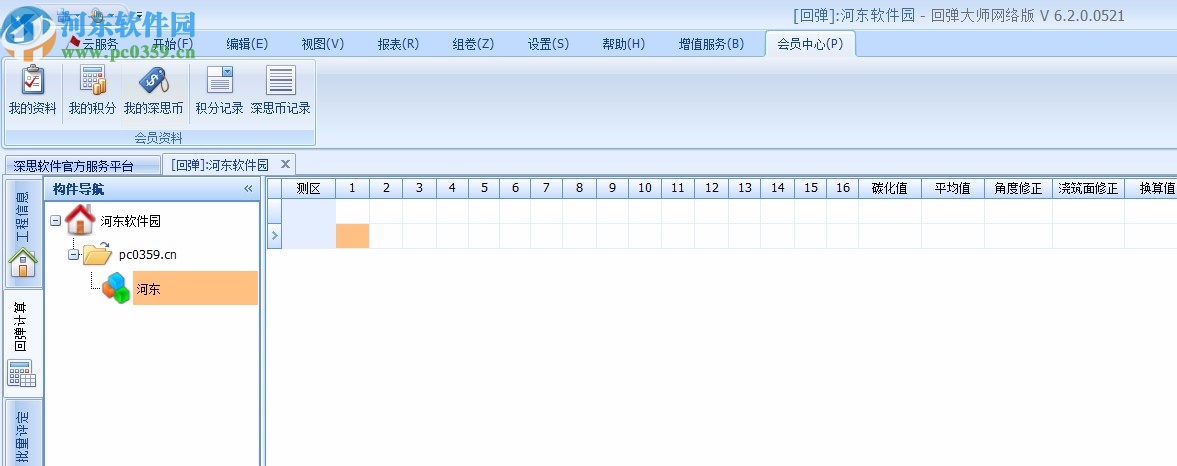Open 增值服务(B) ribbon tab
1177x466 pixels.
(712, 44)
